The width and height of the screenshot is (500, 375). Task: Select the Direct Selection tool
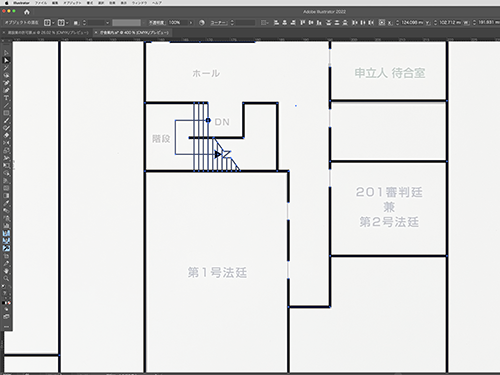pos(6,60)
